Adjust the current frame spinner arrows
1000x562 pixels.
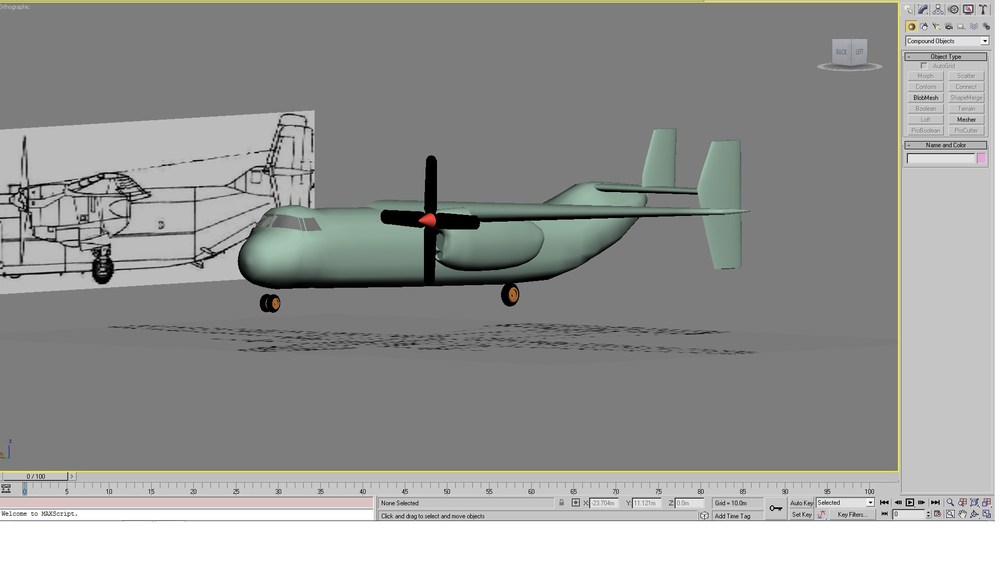coord(929,514)
